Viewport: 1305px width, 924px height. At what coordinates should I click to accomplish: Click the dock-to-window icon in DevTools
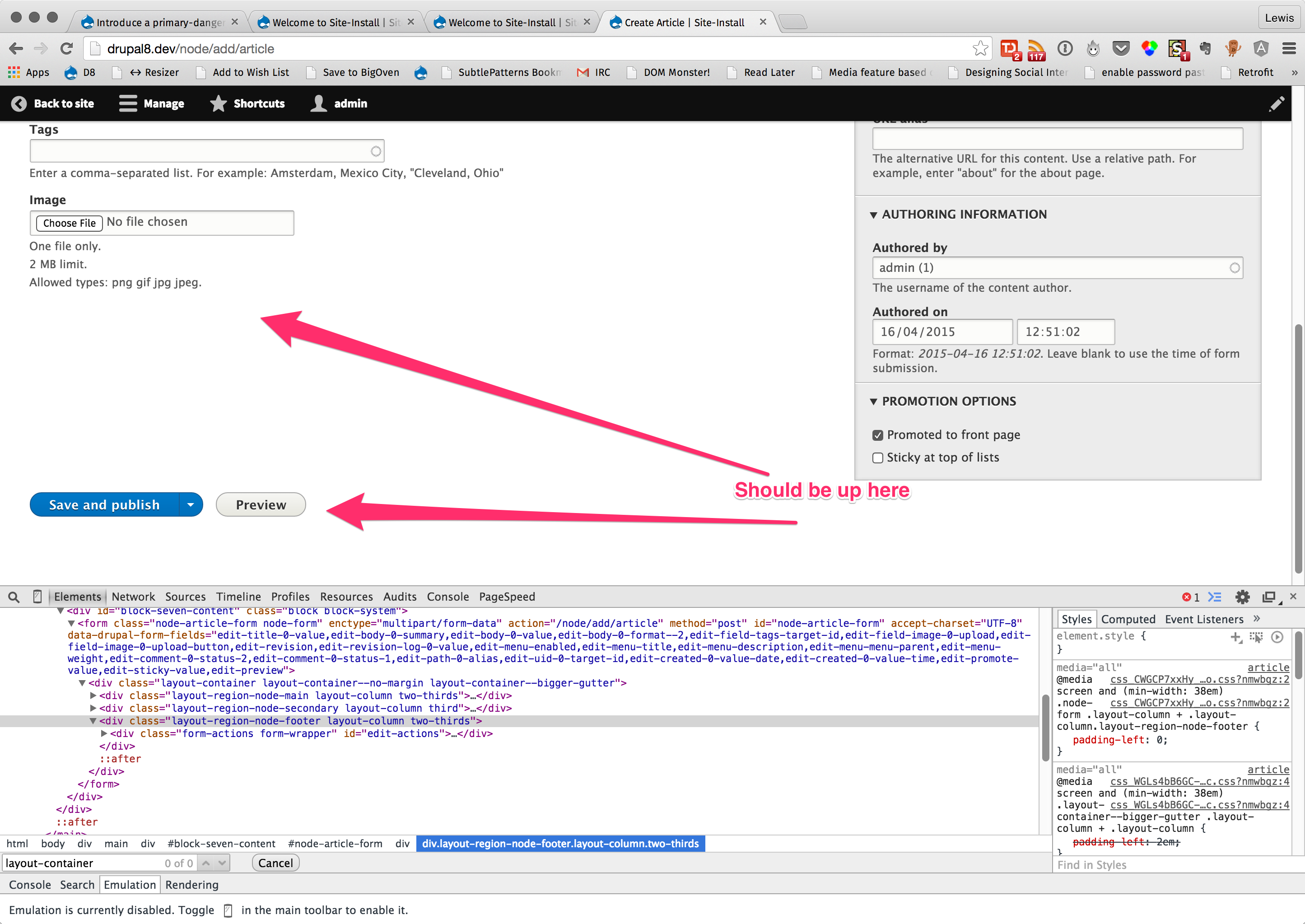(x=1269, y=596)
